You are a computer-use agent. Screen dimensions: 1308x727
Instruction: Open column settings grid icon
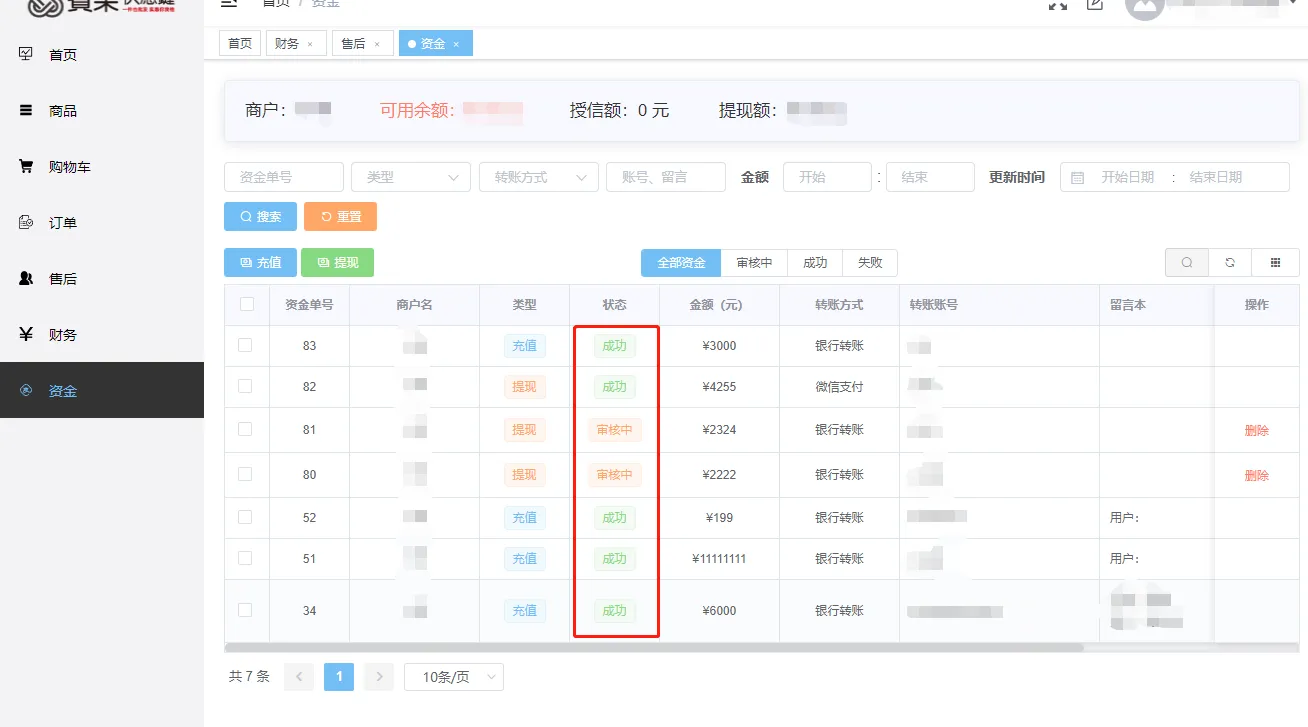point(1276,262)
